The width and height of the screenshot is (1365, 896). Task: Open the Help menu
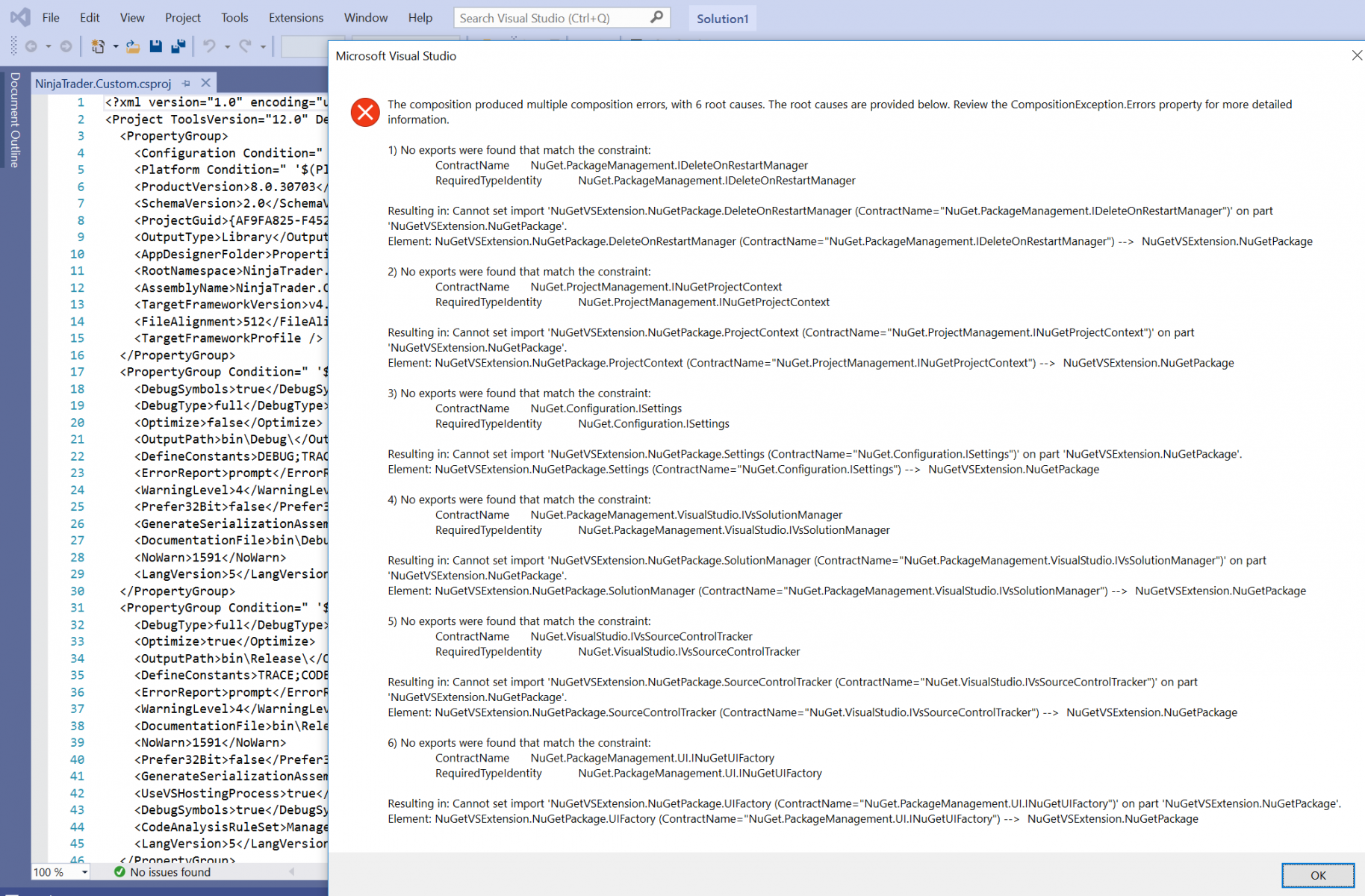point(420,17)
